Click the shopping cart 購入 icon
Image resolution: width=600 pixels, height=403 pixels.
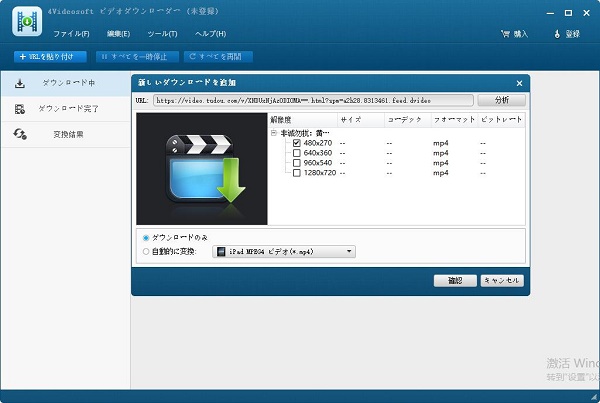pos(505,34)
